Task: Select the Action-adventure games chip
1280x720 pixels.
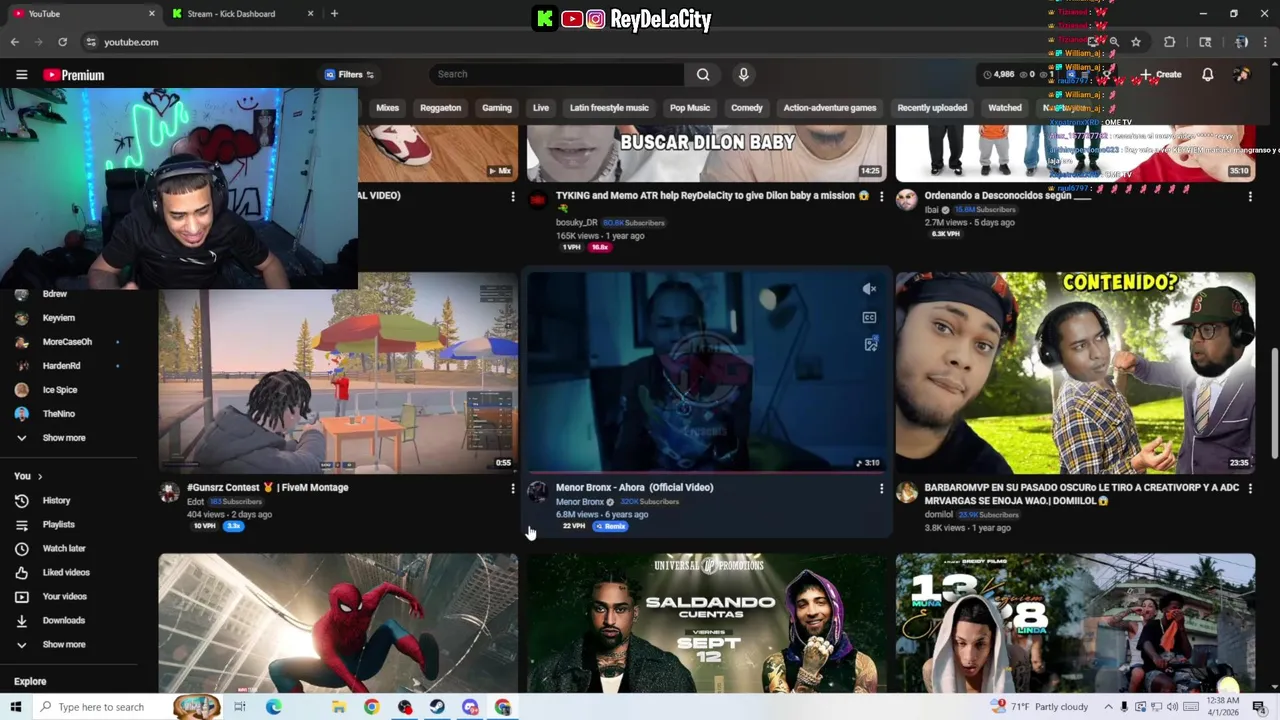Action: click(x=829, y=108)
